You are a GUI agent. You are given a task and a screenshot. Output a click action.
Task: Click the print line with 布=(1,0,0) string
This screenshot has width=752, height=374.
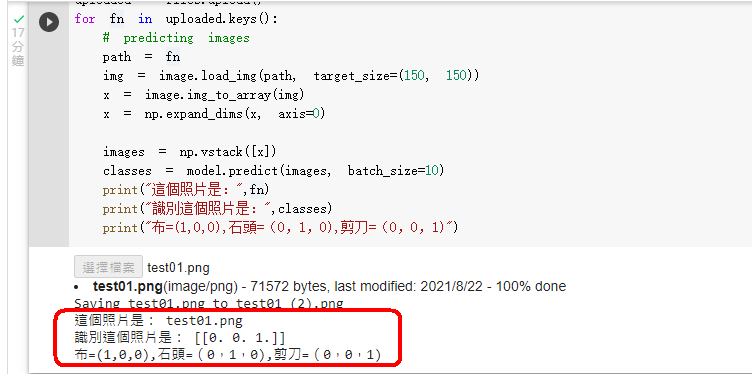(x=281, y=227)
